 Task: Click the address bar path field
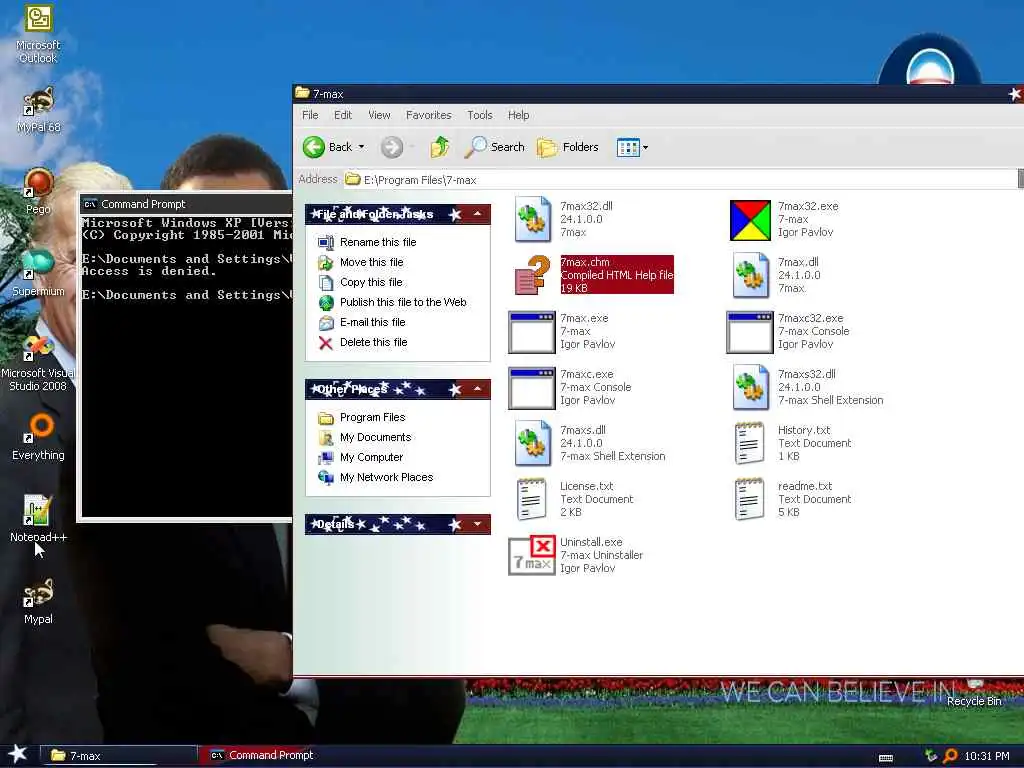tap(679, 180)
